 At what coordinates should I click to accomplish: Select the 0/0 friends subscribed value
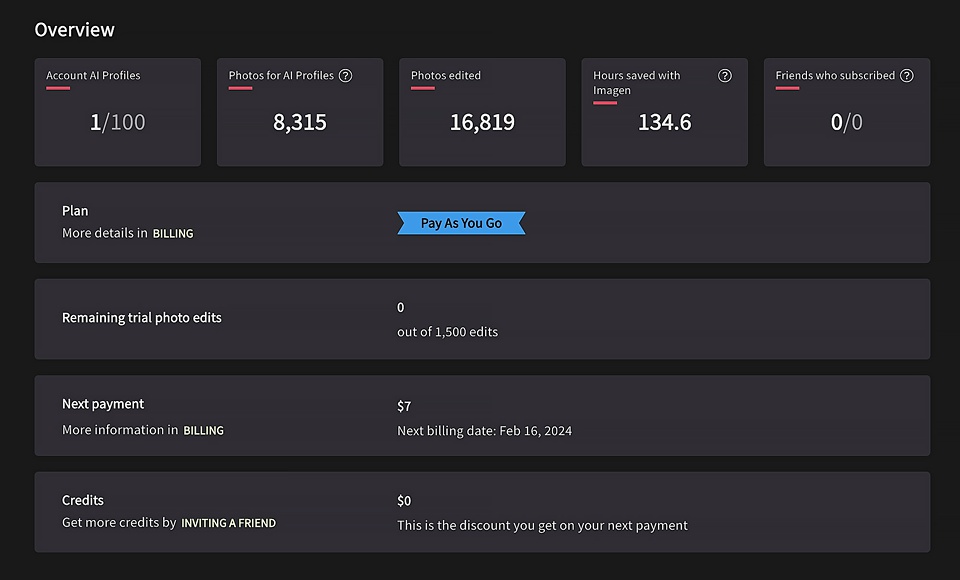(847, 122)
